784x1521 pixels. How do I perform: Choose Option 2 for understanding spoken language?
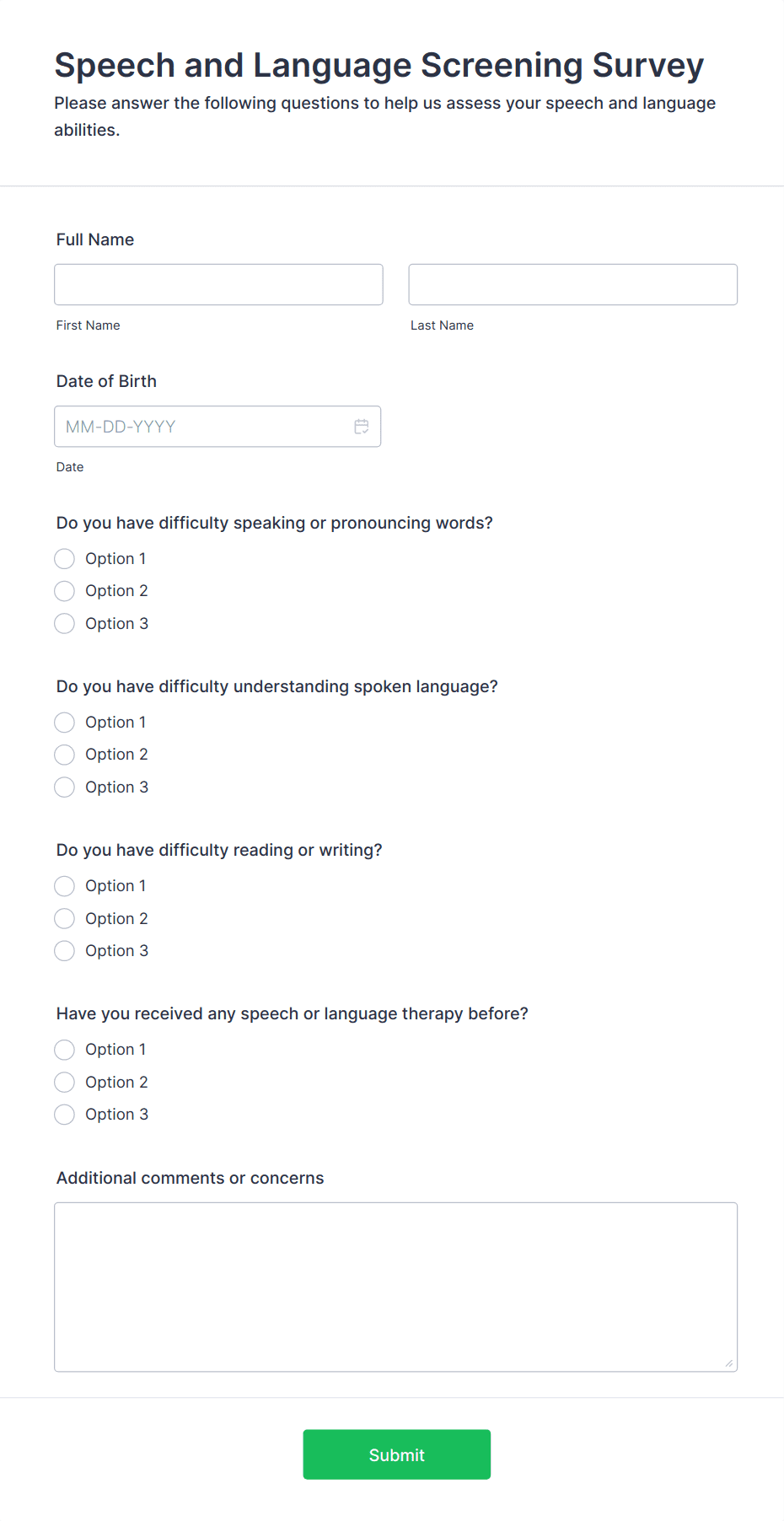[x=65, y=755]
